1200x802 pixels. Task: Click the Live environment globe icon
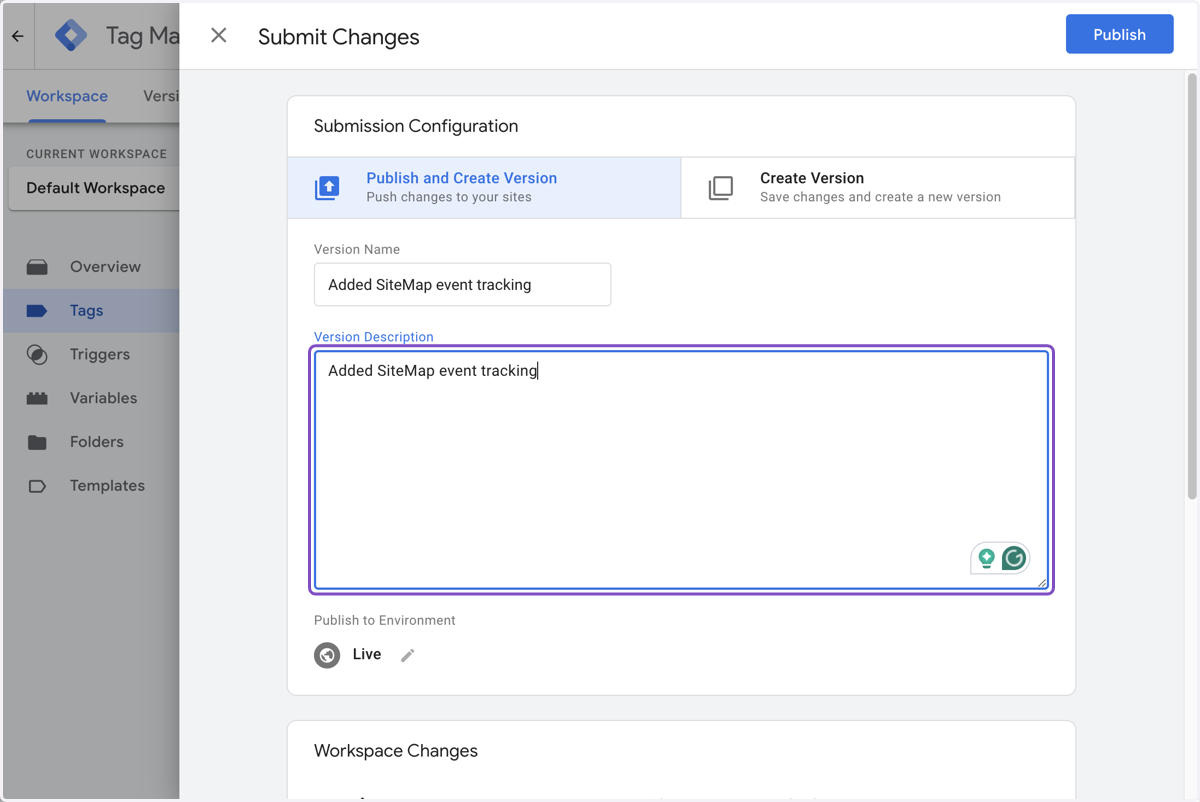[327, 655]
